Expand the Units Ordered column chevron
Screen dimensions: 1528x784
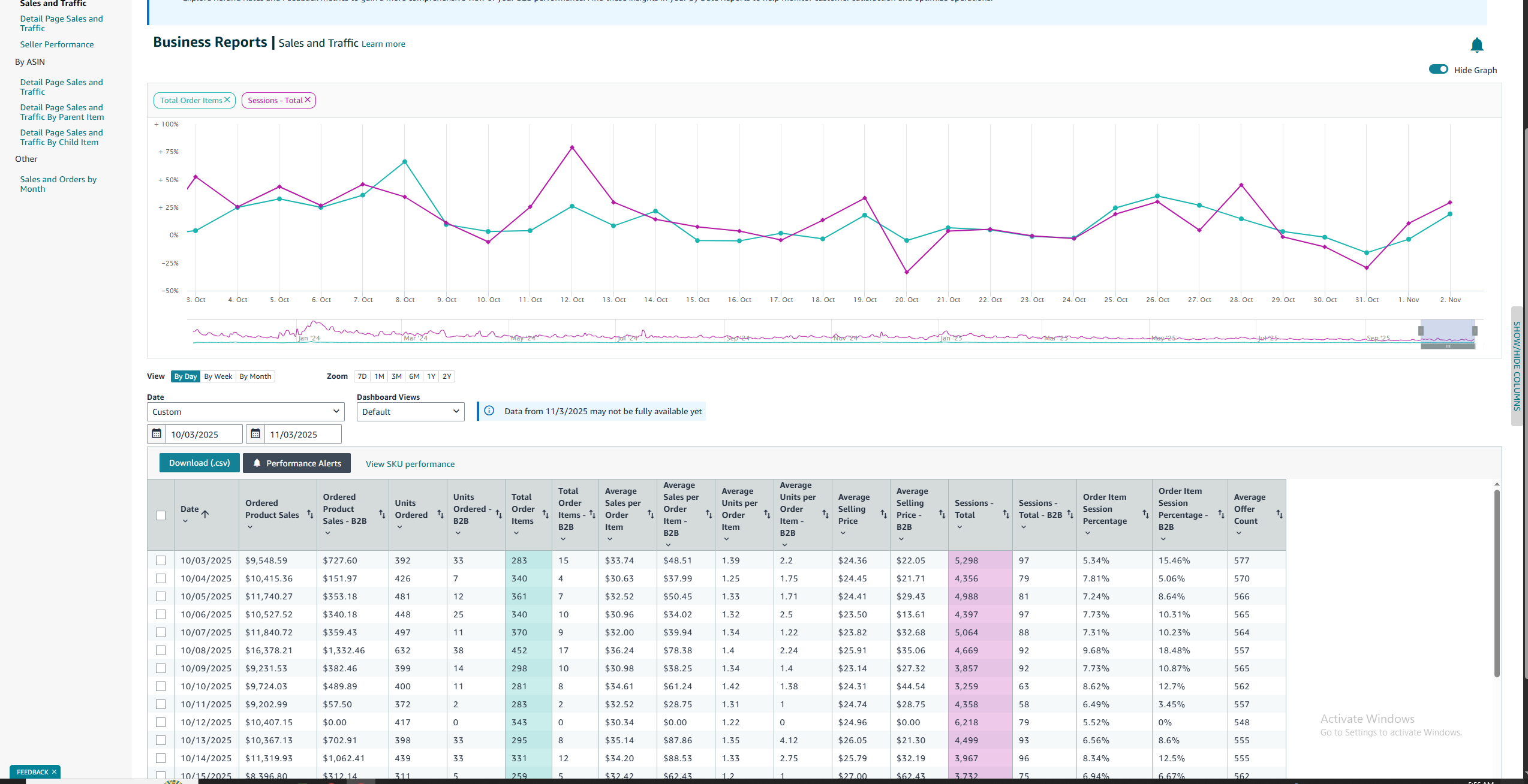(x=399, y=527)
